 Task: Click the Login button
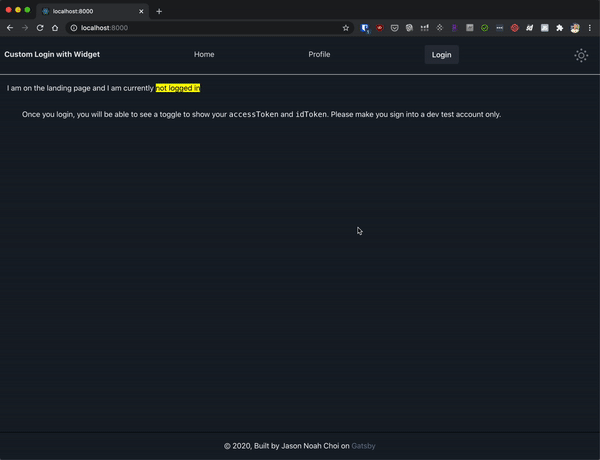[x=442, y=55]
